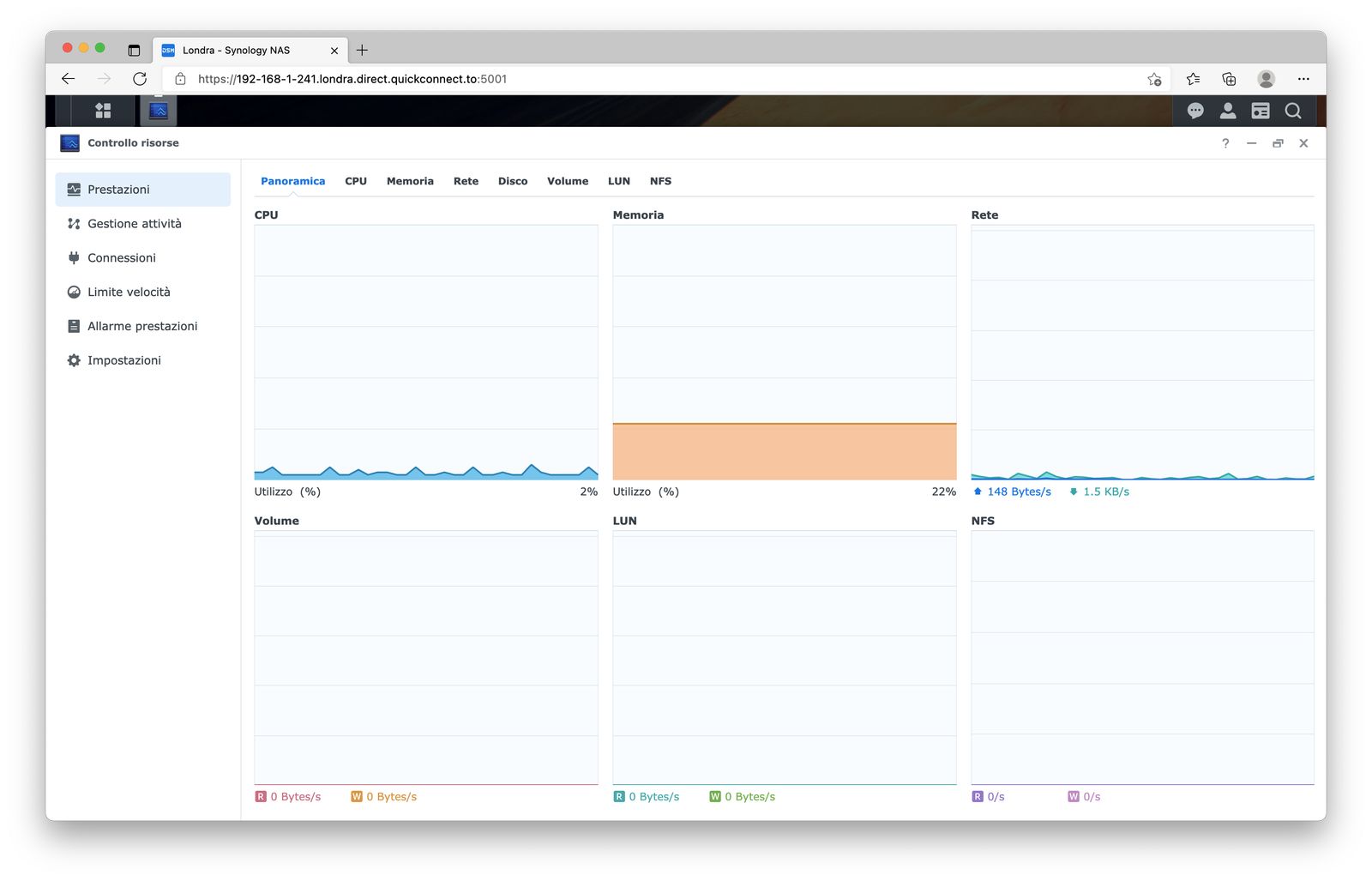Close the Londra - Synology NAS tab
Screen dimensions: 1372x881
click(334, 51)
